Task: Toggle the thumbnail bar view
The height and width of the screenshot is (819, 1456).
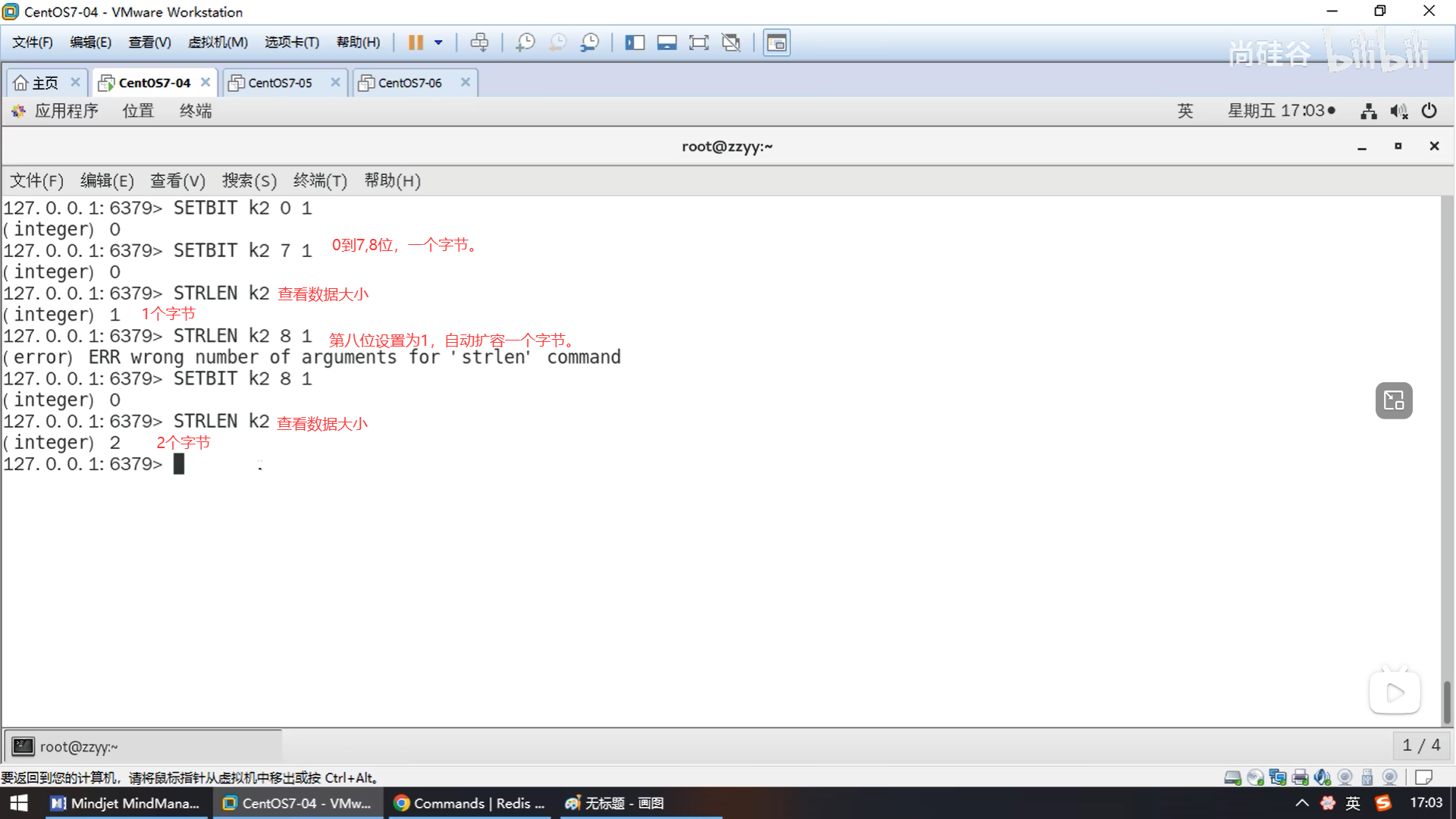Action: click(667, 42)
